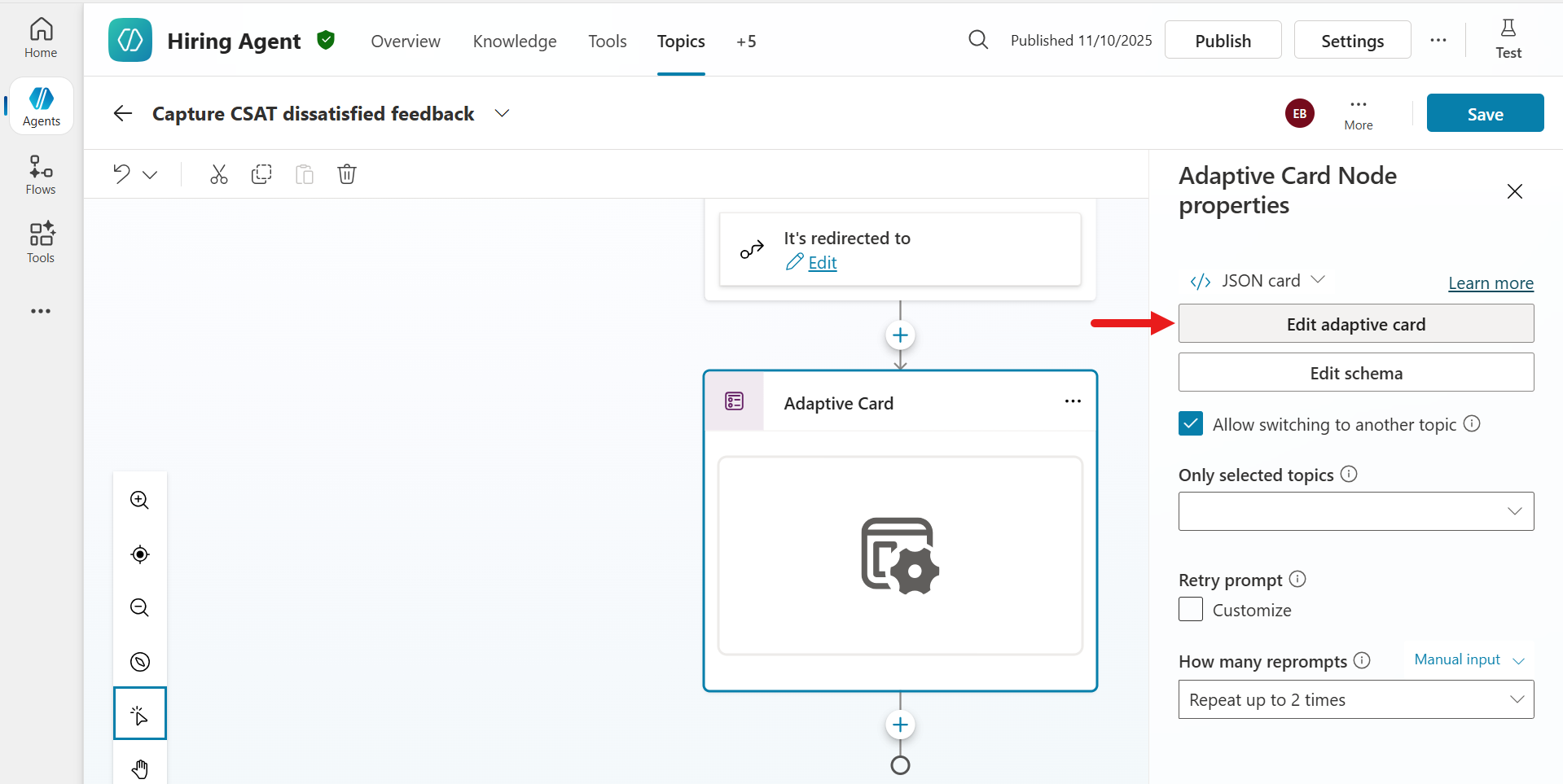Open Tools in the left sidebar
The width and height of the screenshot is (1563, 784).
pos(41,243)
